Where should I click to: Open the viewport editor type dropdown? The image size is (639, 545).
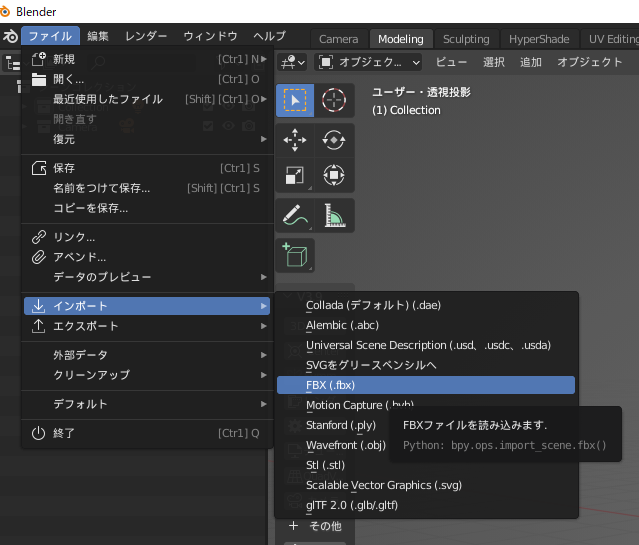pyautogui.click(x=293, y=62)
